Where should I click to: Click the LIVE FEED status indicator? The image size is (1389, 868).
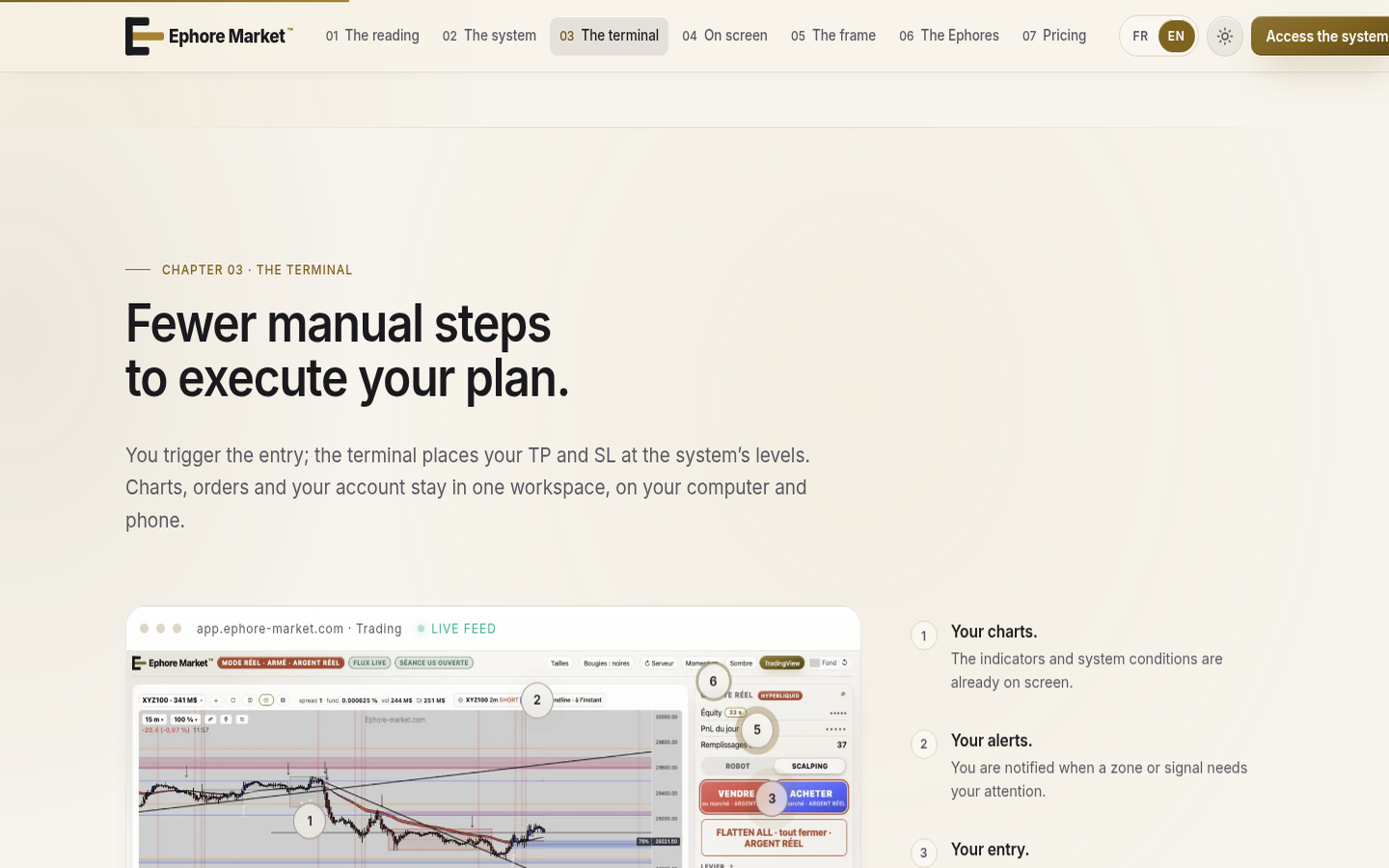[x=456, y=629]
